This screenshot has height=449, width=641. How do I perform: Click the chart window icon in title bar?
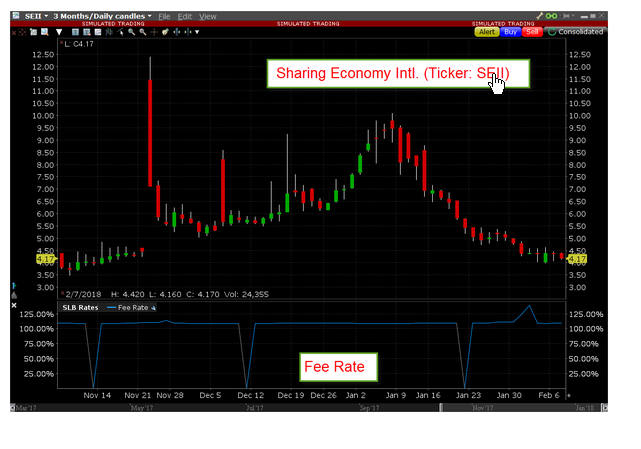click(x=16, y=16)
